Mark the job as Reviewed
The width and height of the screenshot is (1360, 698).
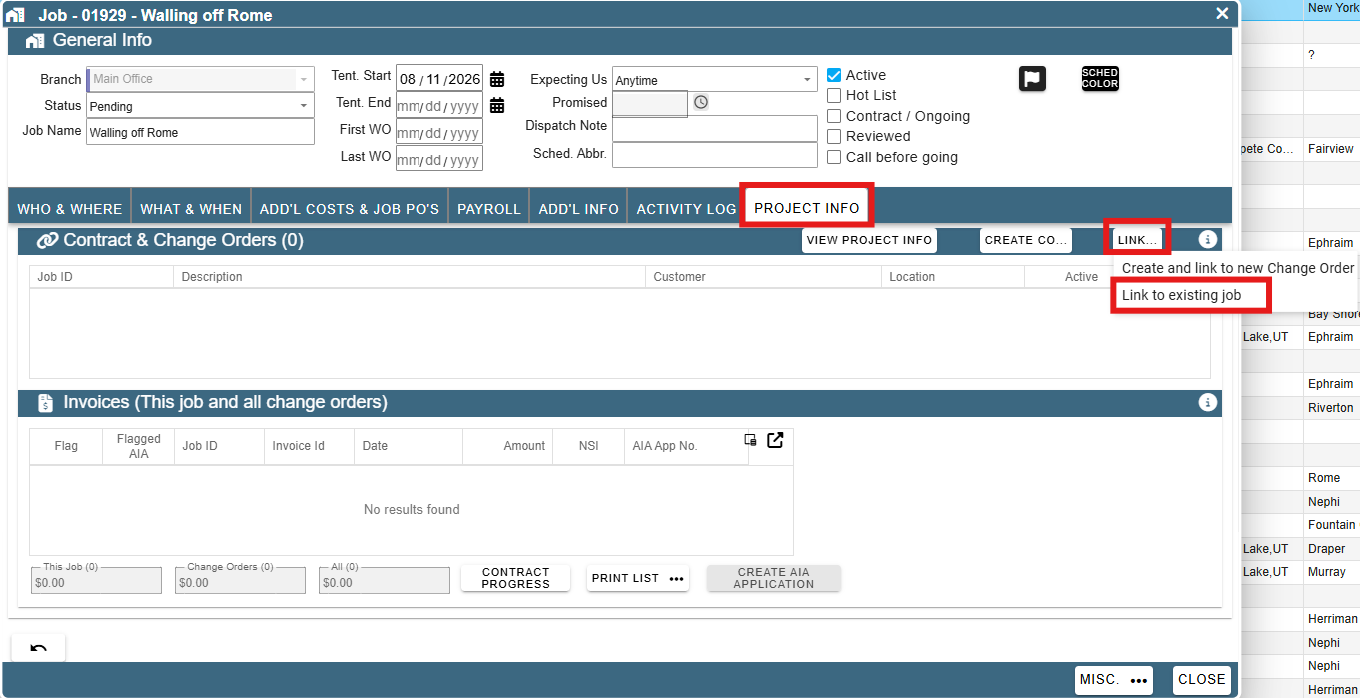click(x=834, y=136)
